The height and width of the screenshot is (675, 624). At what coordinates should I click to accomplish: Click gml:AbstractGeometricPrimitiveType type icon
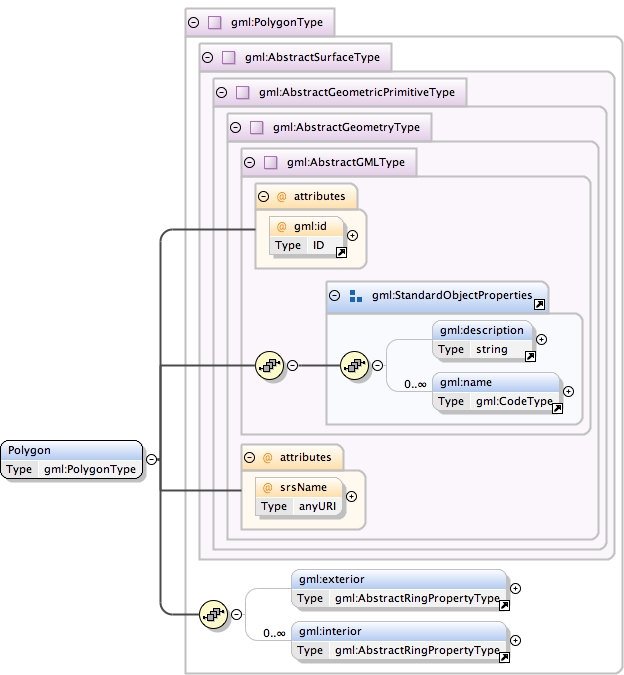pos(243,92)
